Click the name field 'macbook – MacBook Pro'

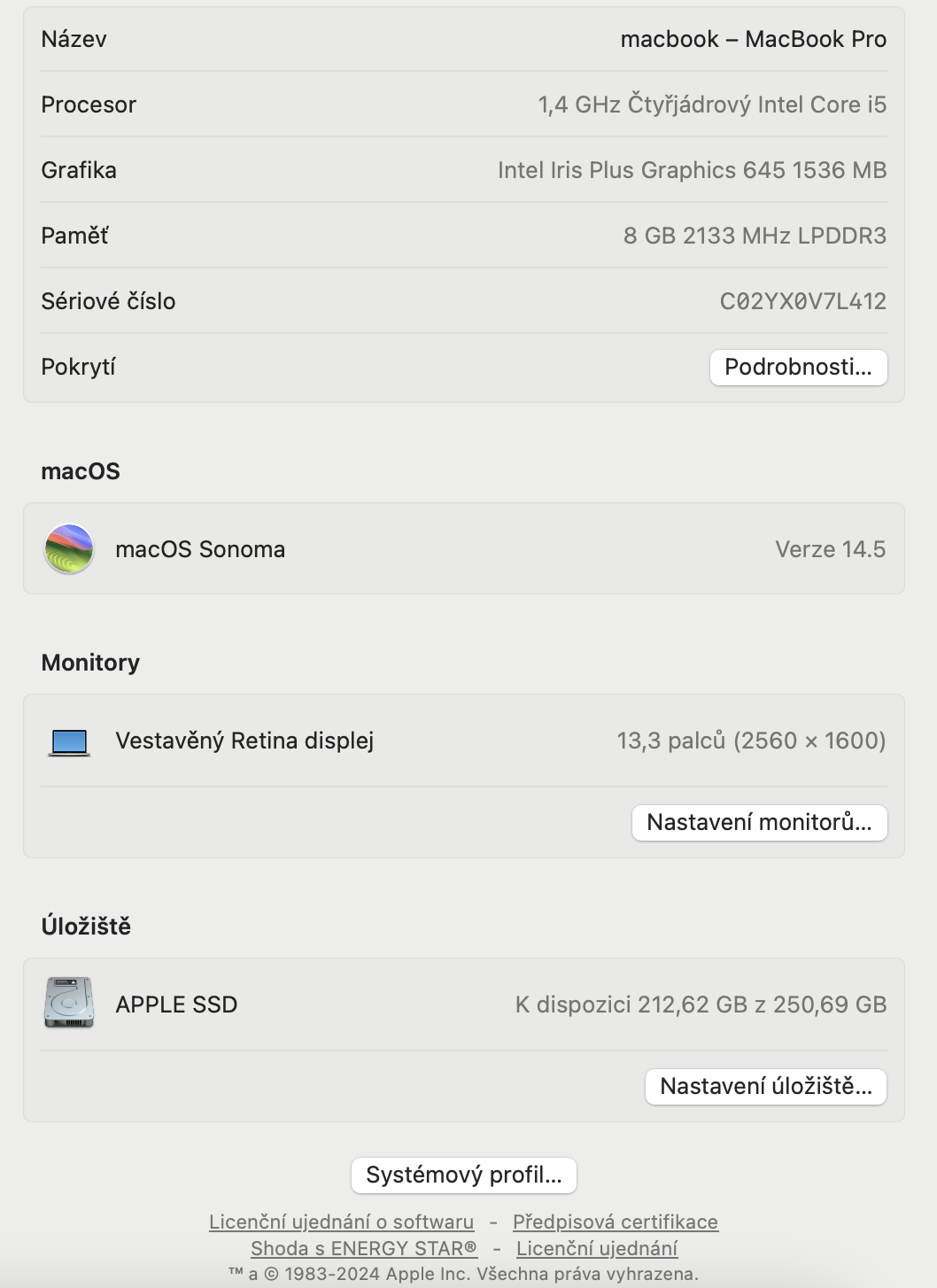(x=753, y=40)
